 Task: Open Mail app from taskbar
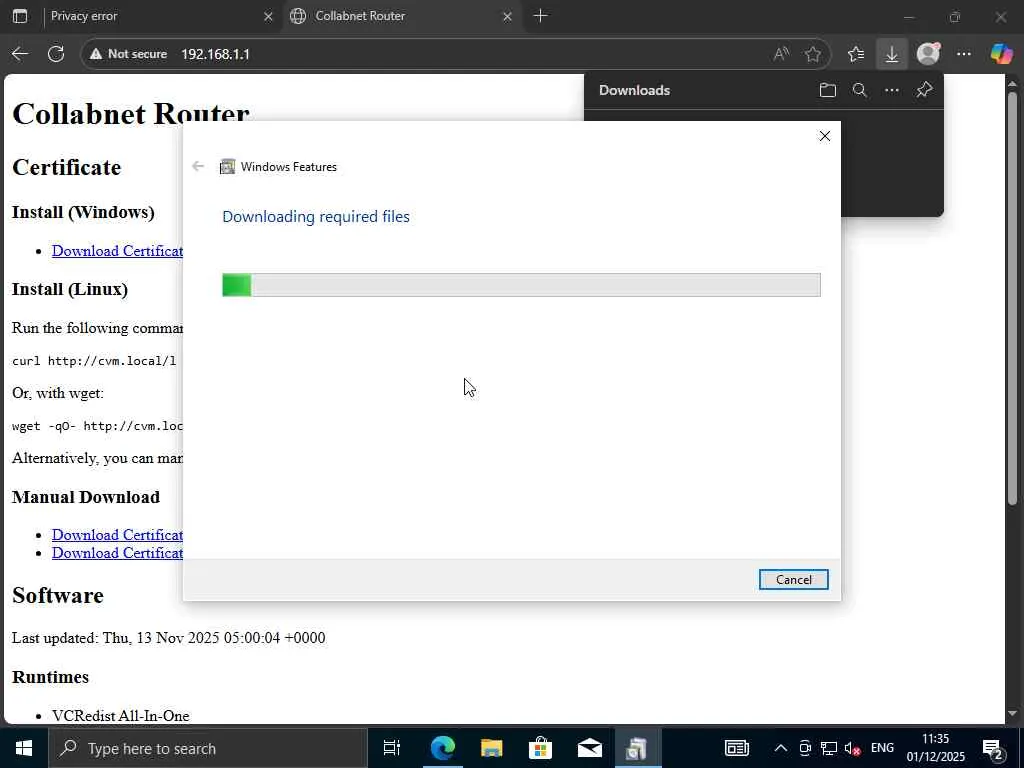[589, 748]
